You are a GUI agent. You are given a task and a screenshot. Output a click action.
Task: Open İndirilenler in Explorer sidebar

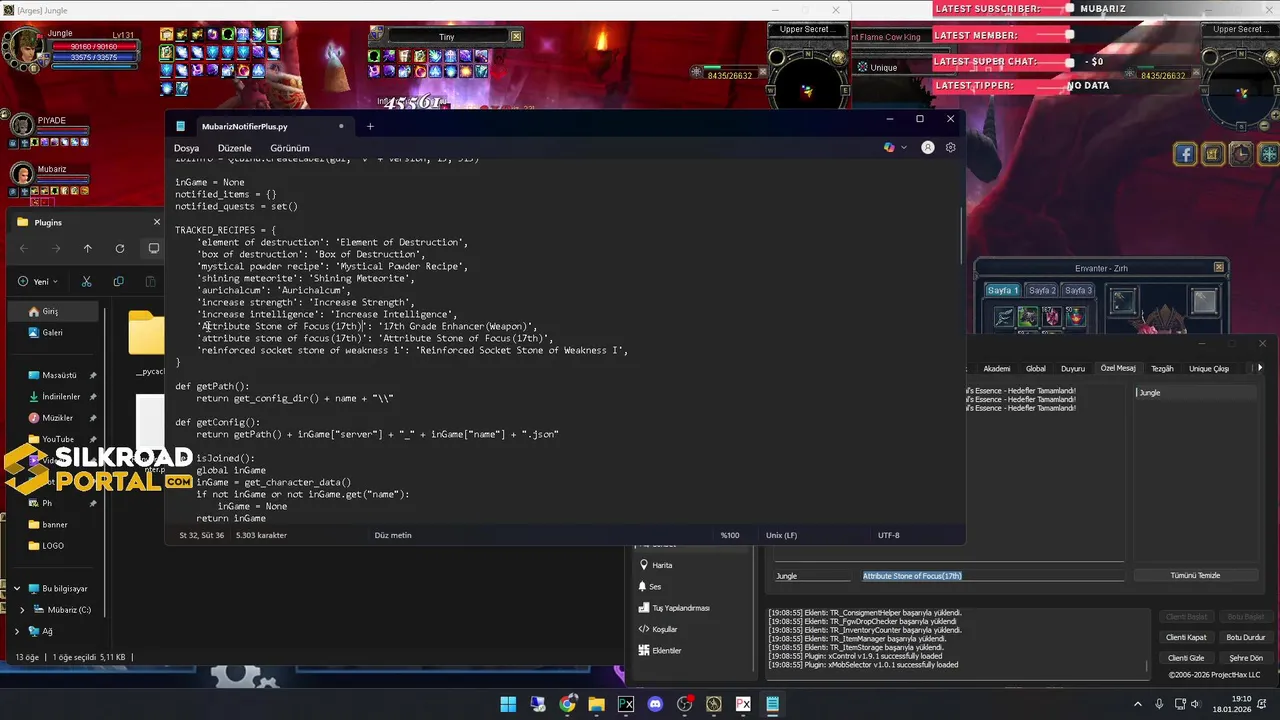pyautogui.click(x=61, y=396)
